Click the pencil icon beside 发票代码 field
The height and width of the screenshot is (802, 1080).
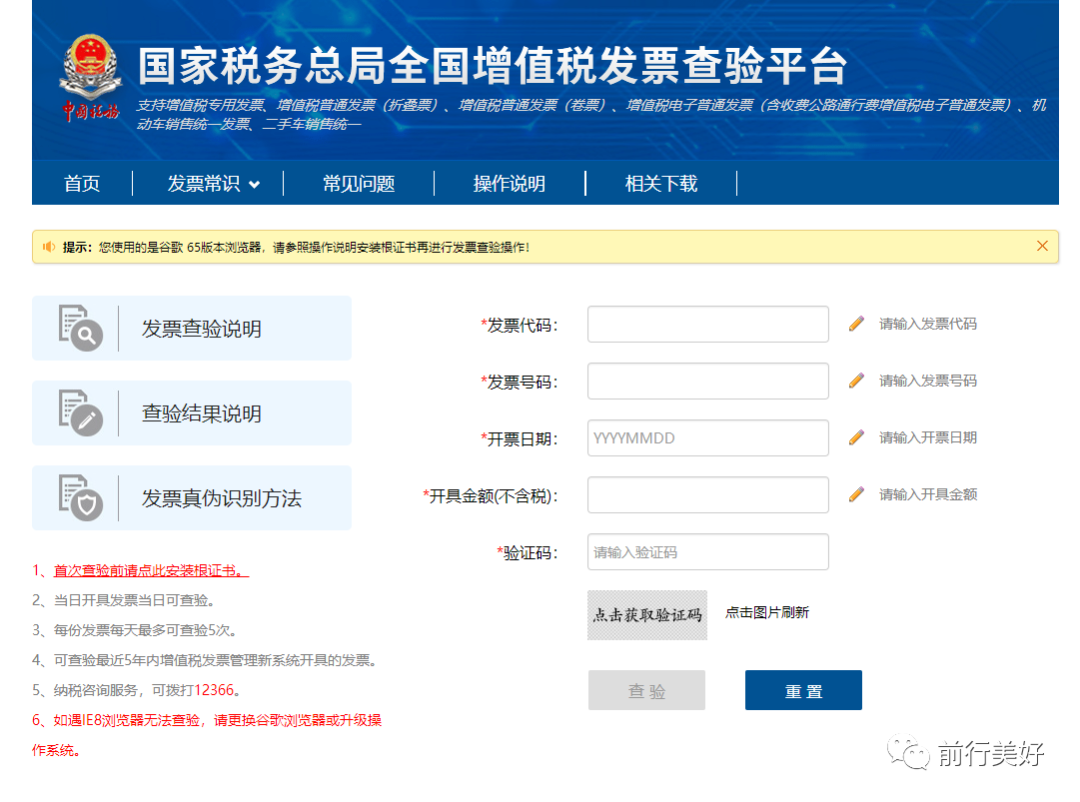(857, 322)
